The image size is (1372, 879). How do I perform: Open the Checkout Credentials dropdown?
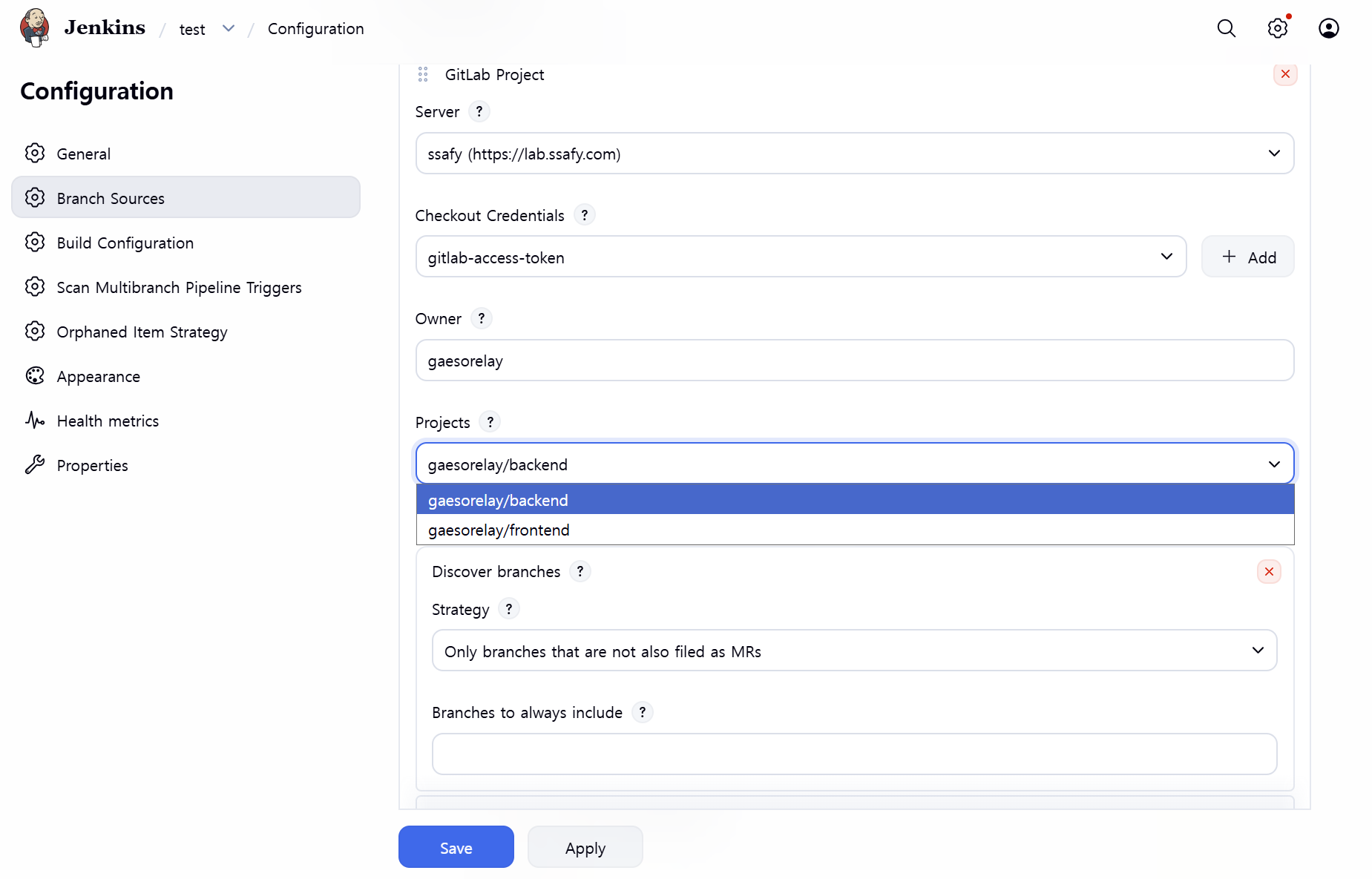coord(801,257)
